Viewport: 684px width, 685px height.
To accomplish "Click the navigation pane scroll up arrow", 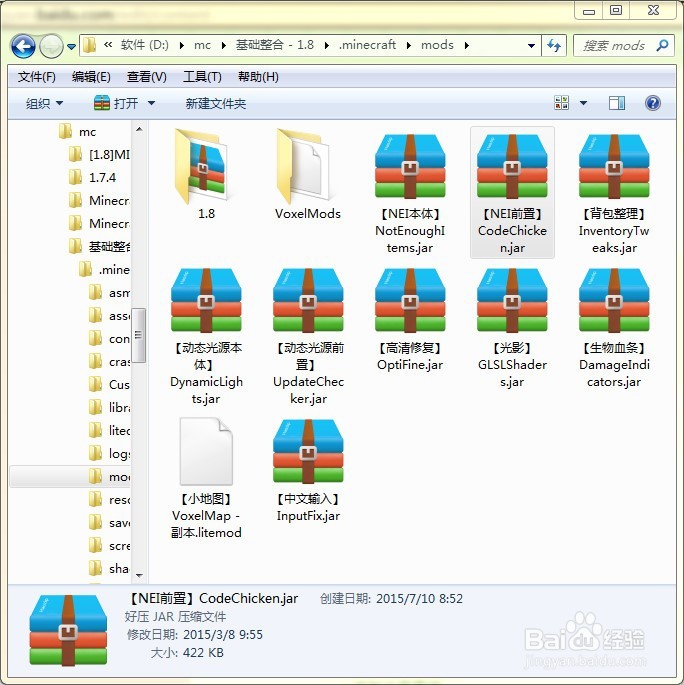I will click(x=139, y=129).
